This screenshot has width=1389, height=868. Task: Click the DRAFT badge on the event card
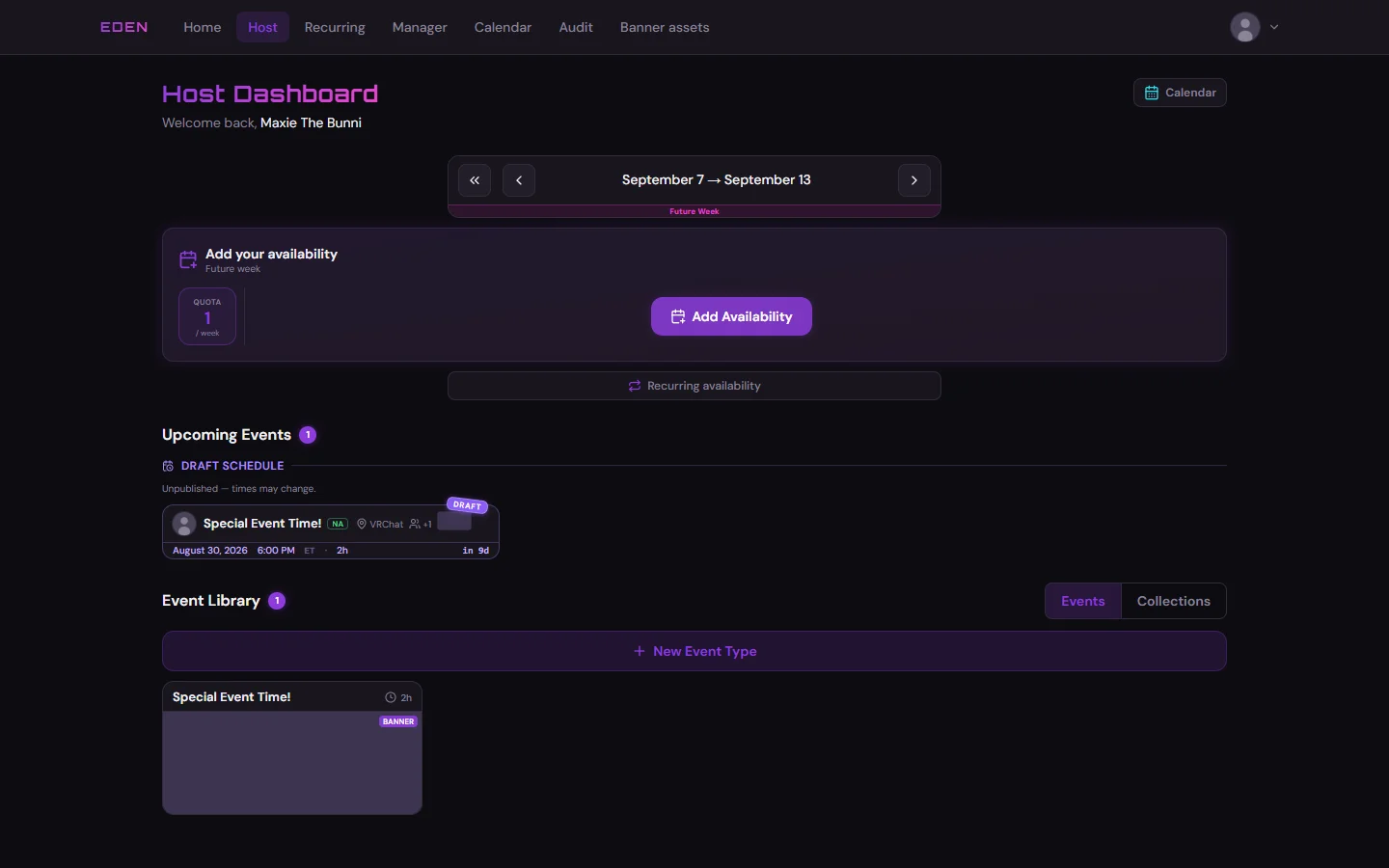467,505
